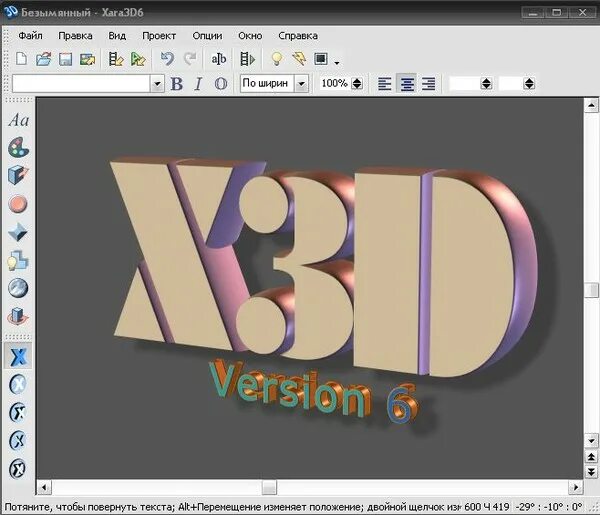Click the page-down arrow below the scrollbar
Image resolution: width=600 pixels, height=515 pixels.
pos(591,471)
